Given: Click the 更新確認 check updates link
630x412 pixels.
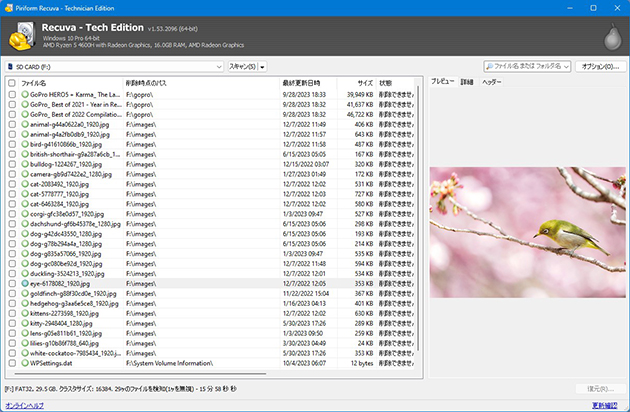Looking at the screenshot, I should (x=604, y=405).
